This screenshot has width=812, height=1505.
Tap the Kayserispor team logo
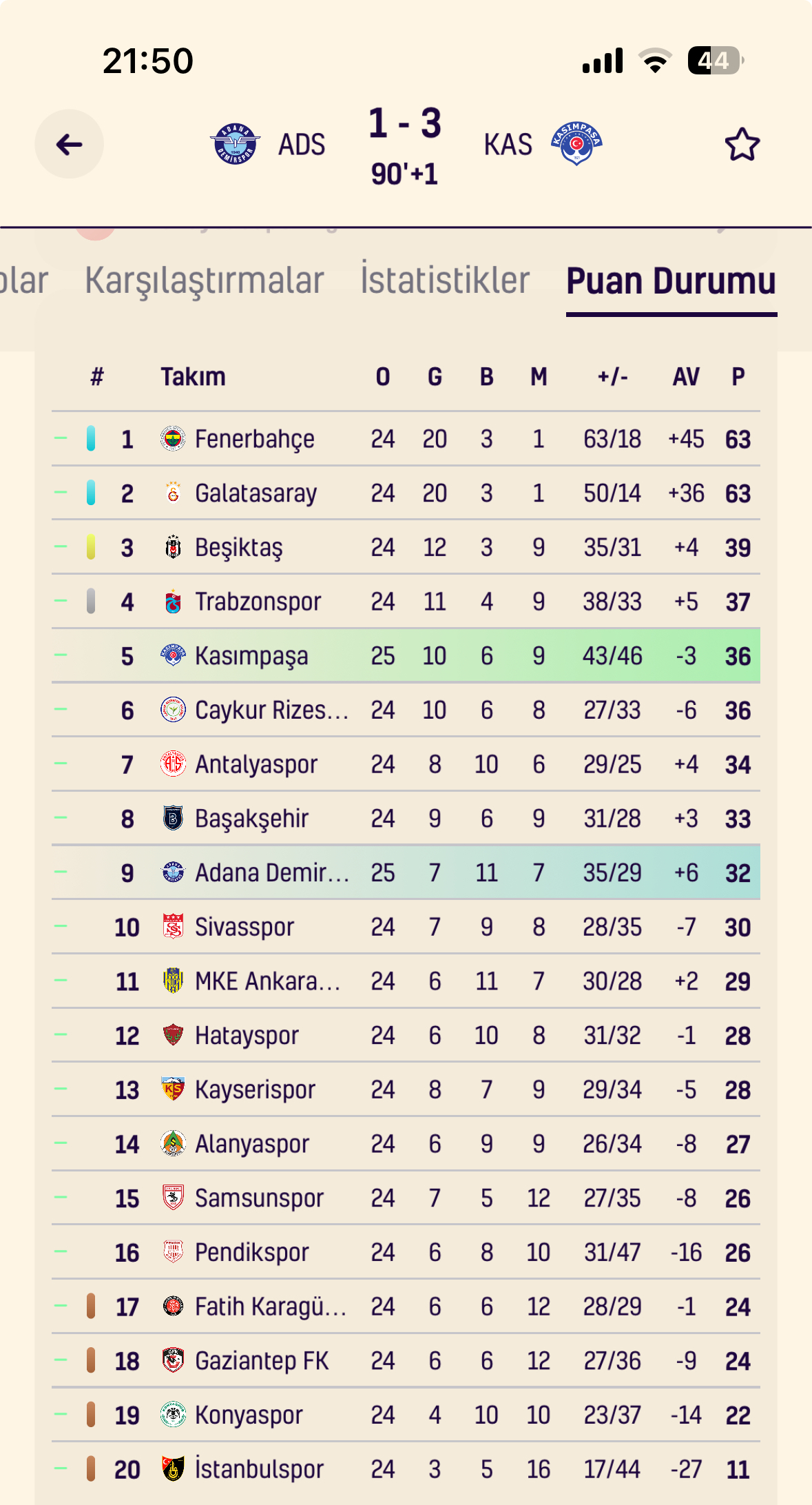pos(173,1089)
